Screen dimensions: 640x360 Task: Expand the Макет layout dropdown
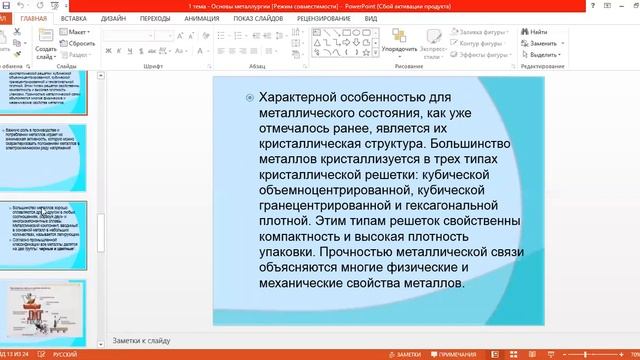click(x=75, y=32)
